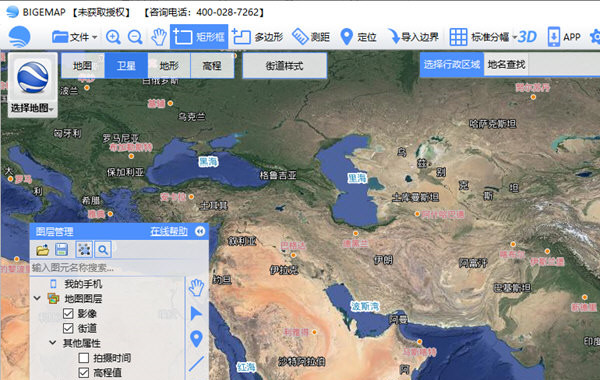The width and height of the screenshot is (600, 380).
Task: Switch to the 卫星 satellite tab
Action: tap(126, 65)
